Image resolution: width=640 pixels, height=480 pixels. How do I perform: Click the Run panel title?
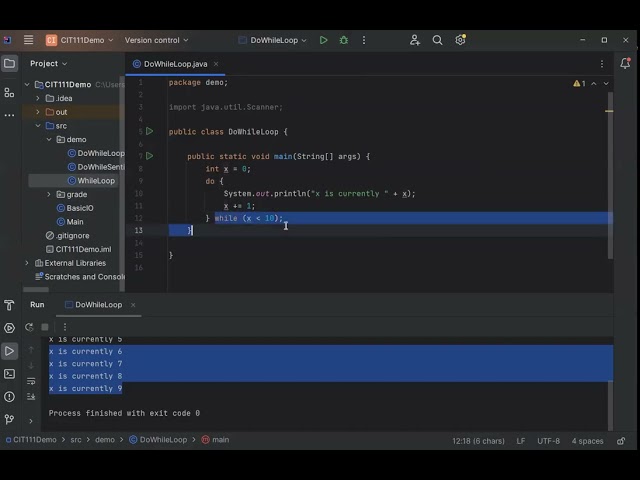click(37, 304)
